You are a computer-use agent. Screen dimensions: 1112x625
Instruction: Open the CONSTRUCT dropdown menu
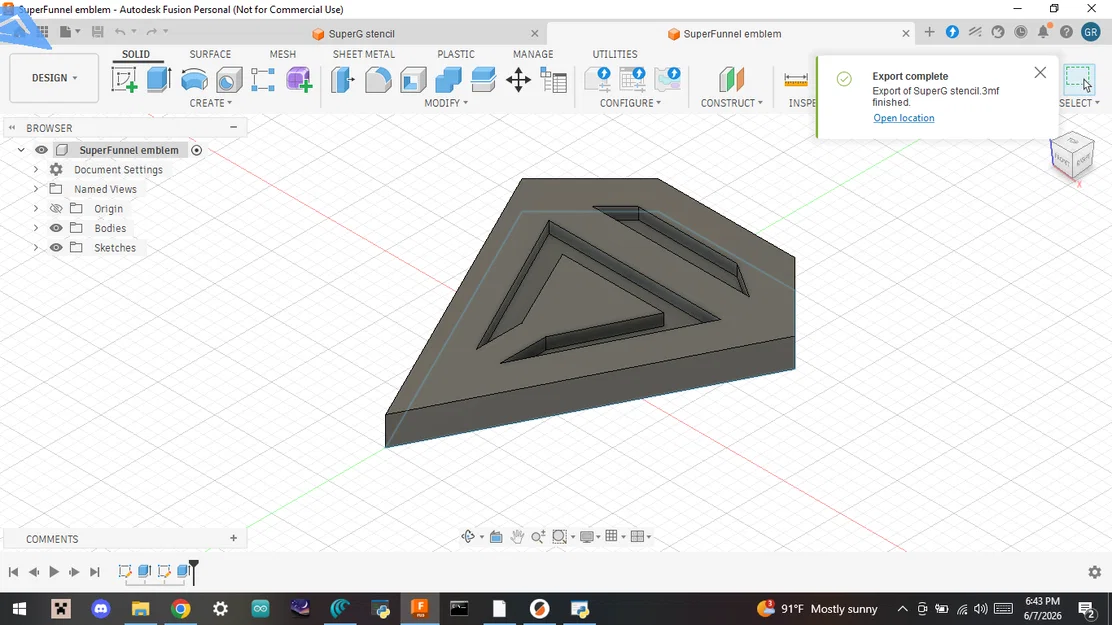732,103
